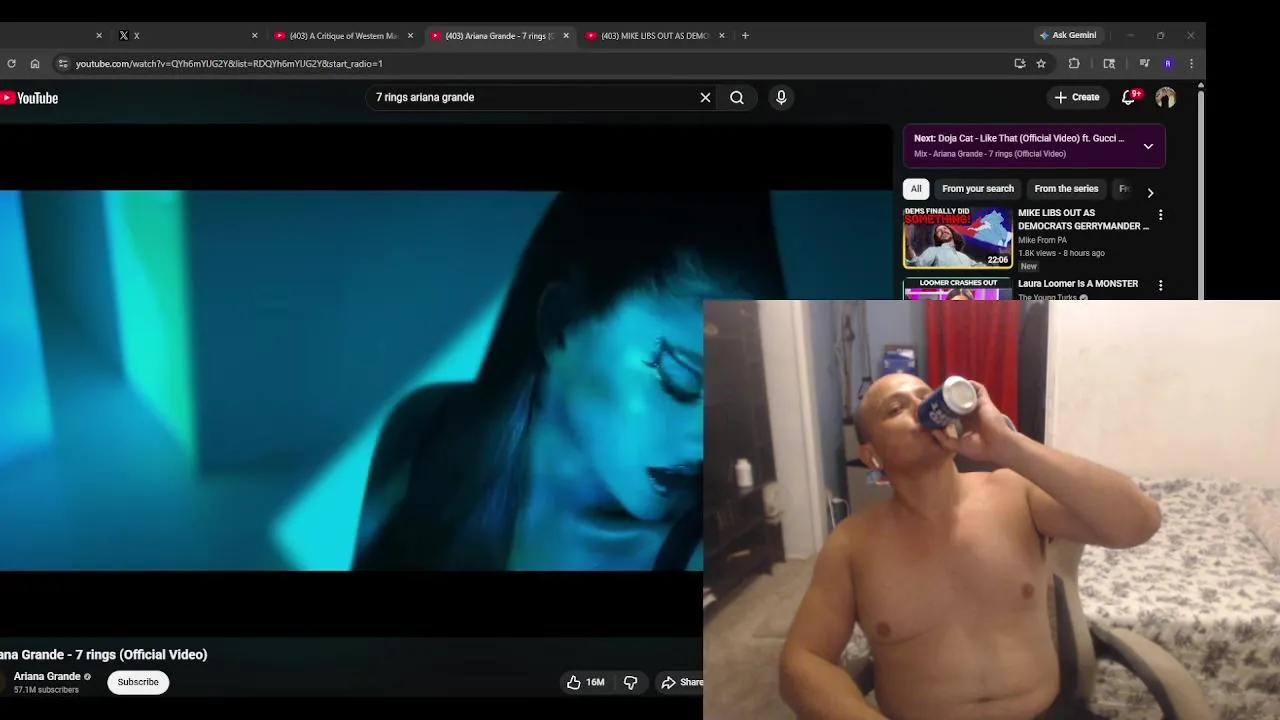The image size is (1280, 720).
Task: Open the Chrome profile icon
Action: click(x=1167, y=63)
